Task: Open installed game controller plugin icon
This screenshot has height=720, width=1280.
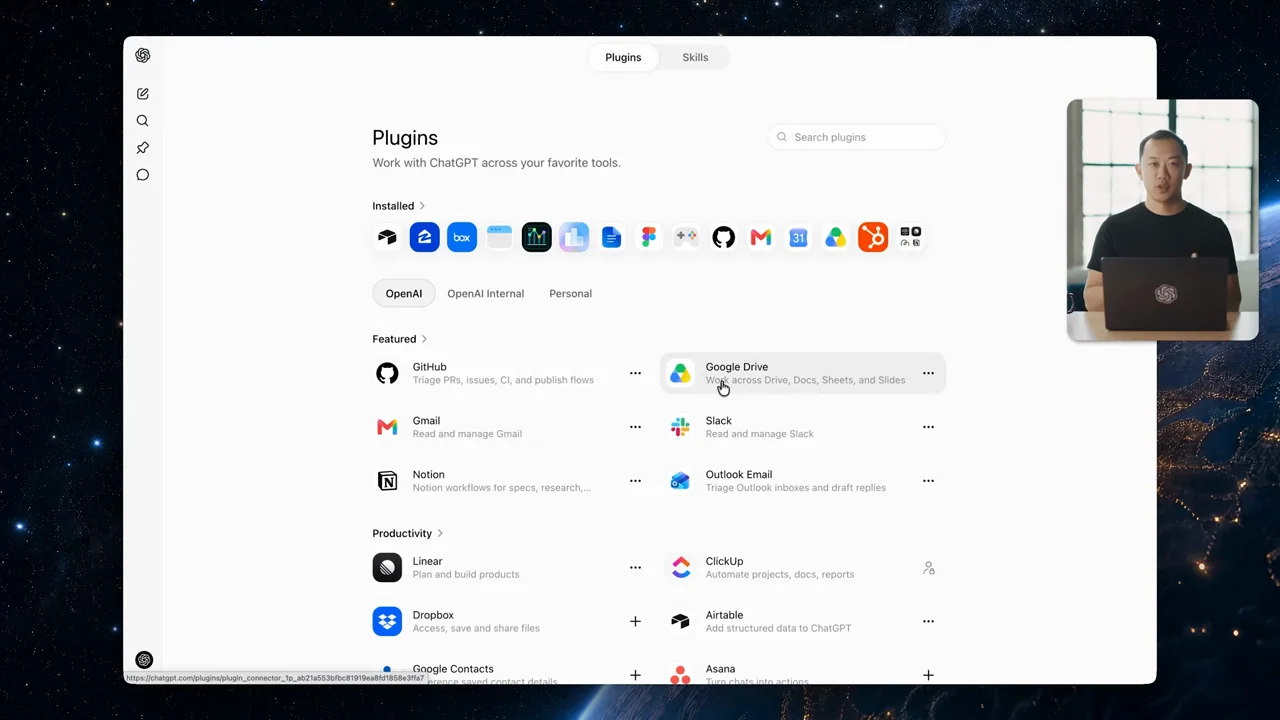Action: pos(686,237)
